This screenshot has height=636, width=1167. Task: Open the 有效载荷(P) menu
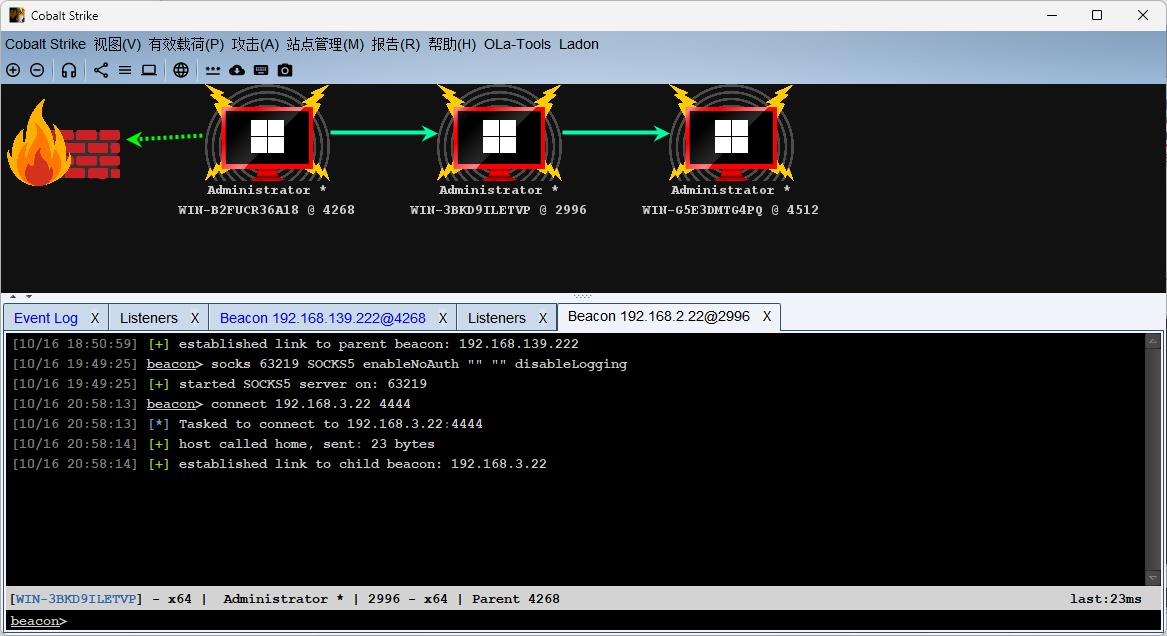click(x=186, y=44)
